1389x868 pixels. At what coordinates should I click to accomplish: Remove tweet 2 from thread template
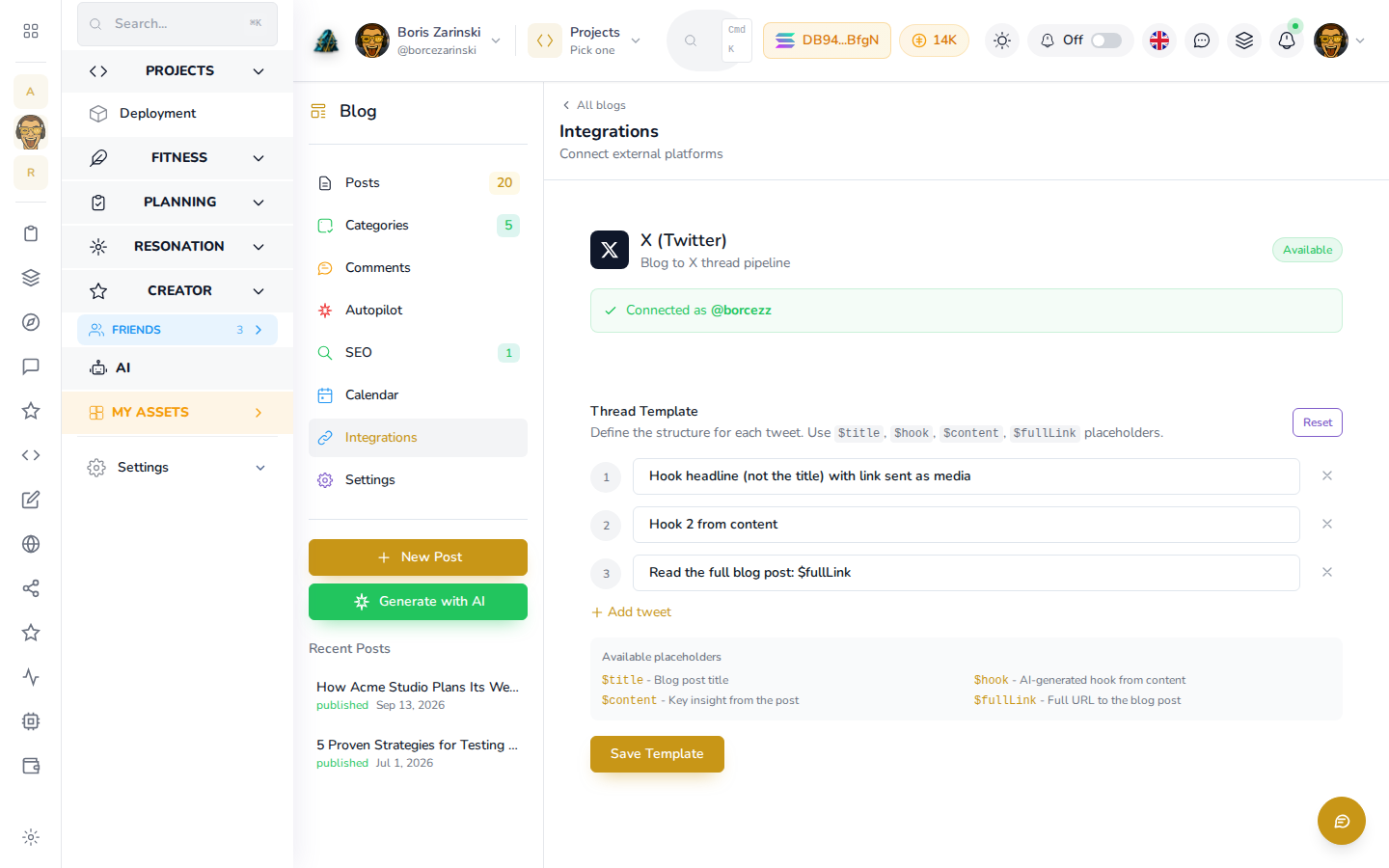click(1327, 524)
